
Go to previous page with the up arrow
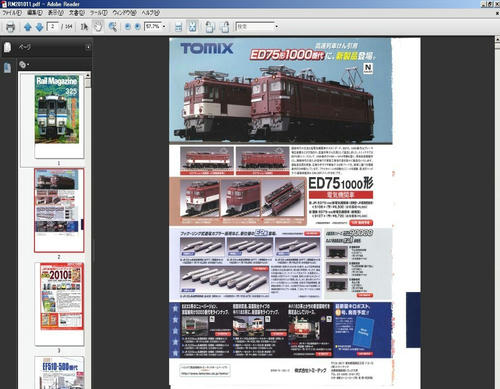point(28,27)
